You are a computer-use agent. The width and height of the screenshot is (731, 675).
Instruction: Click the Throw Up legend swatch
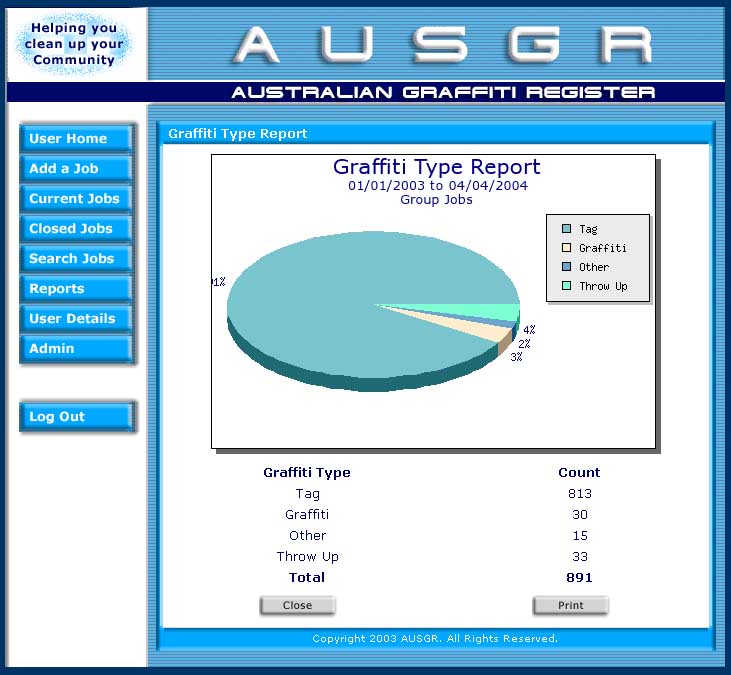[566, 286]
